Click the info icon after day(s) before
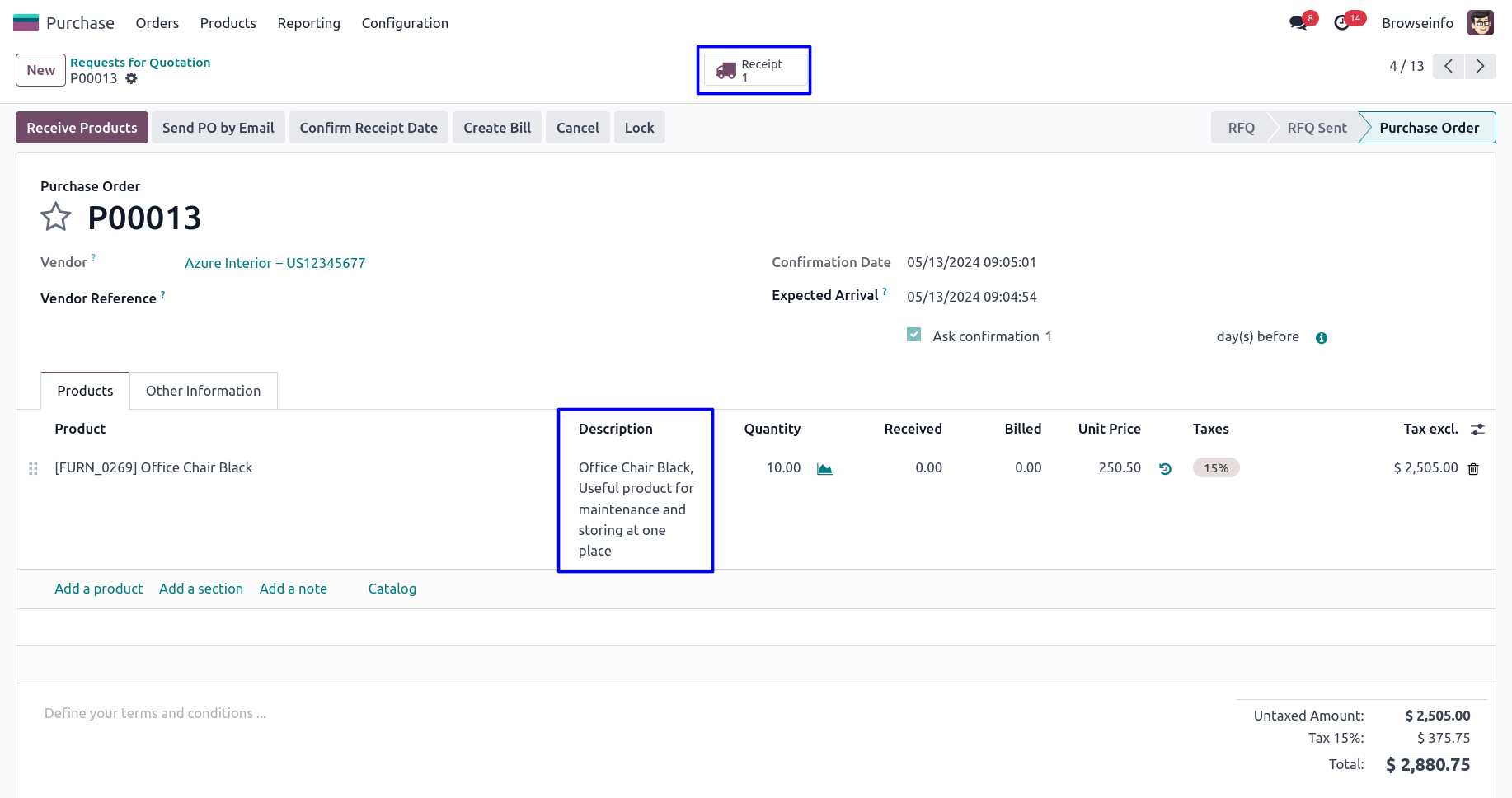This screenshot has width=1512, height=798. click(x=1322, y=338)
